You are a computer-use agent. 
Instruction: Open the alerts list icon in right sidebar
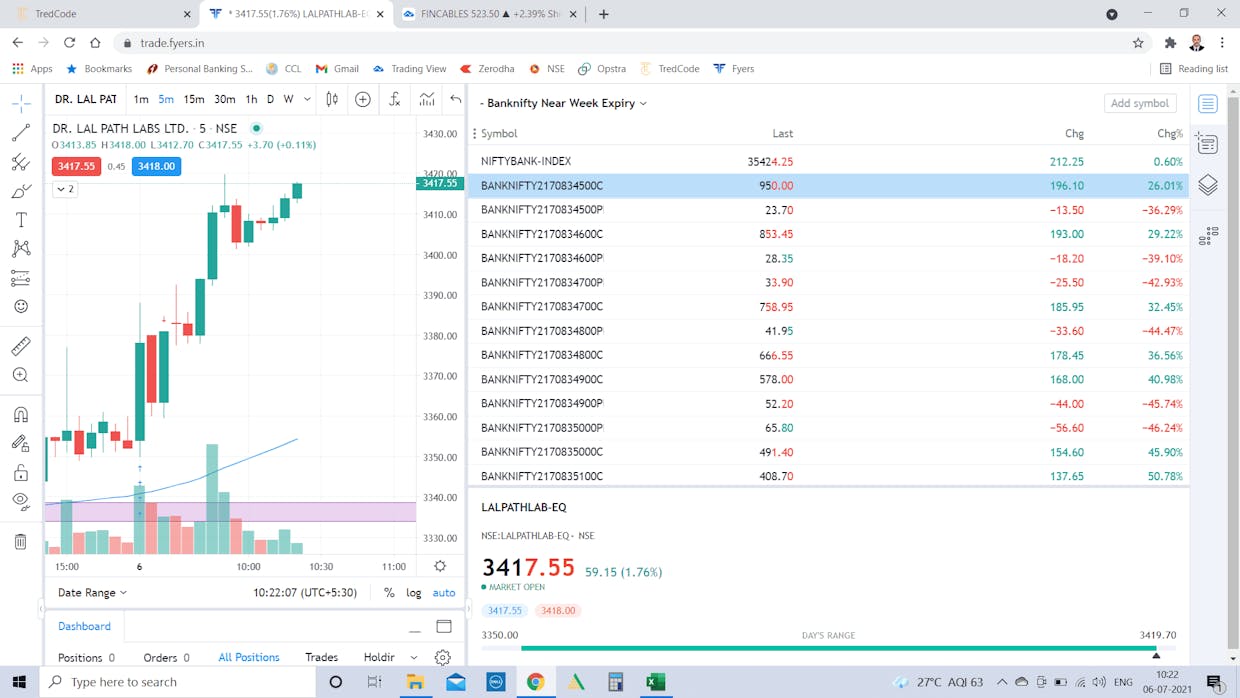click(1208, 145)
